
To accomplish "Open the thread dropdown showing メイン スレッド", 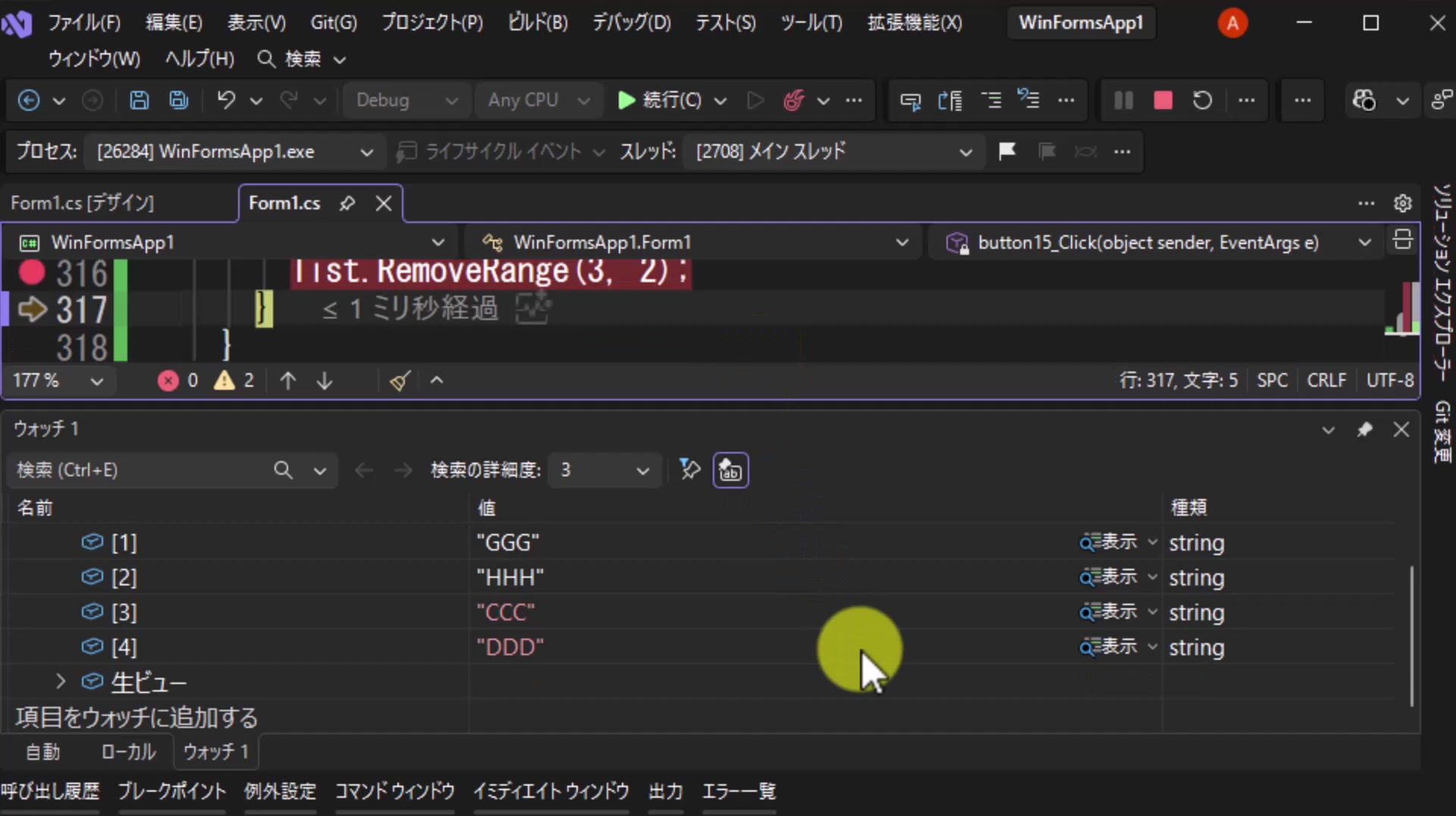I will (x=834, y=152).
